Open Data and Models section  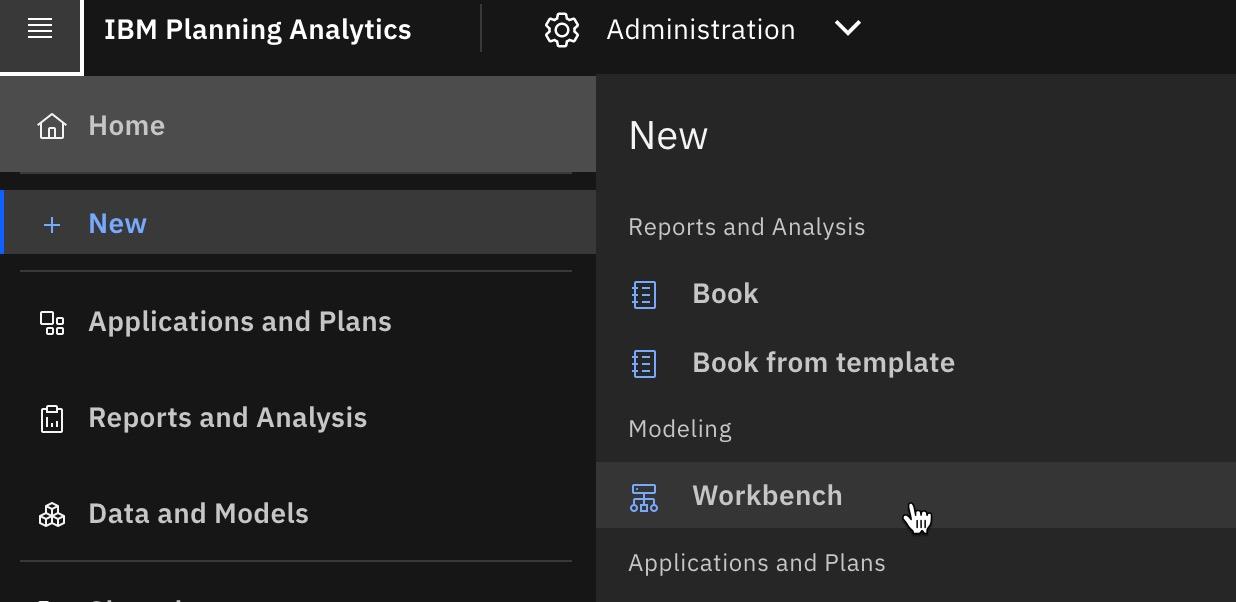(199, 514)
